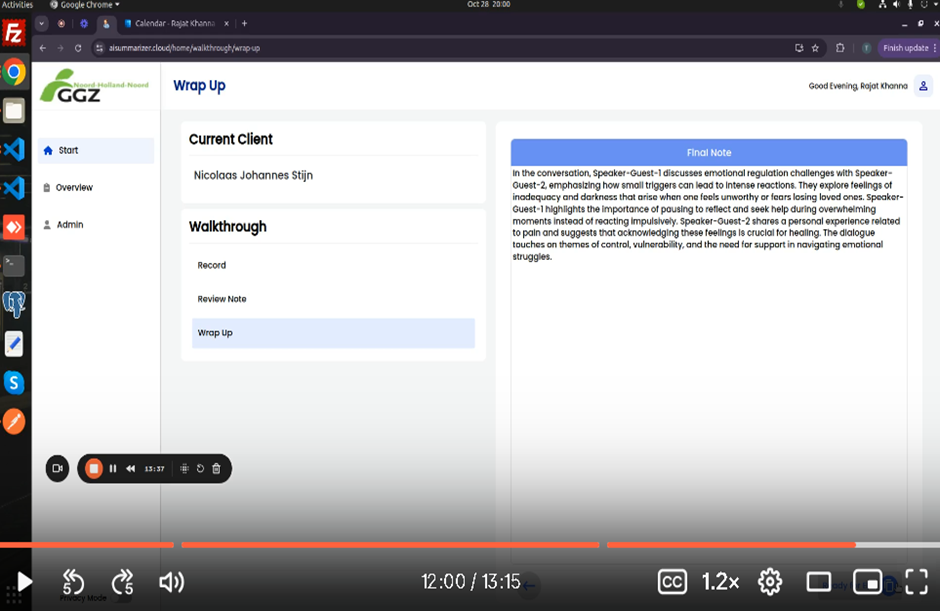Stop the screen recording

(x=93, y=468)
